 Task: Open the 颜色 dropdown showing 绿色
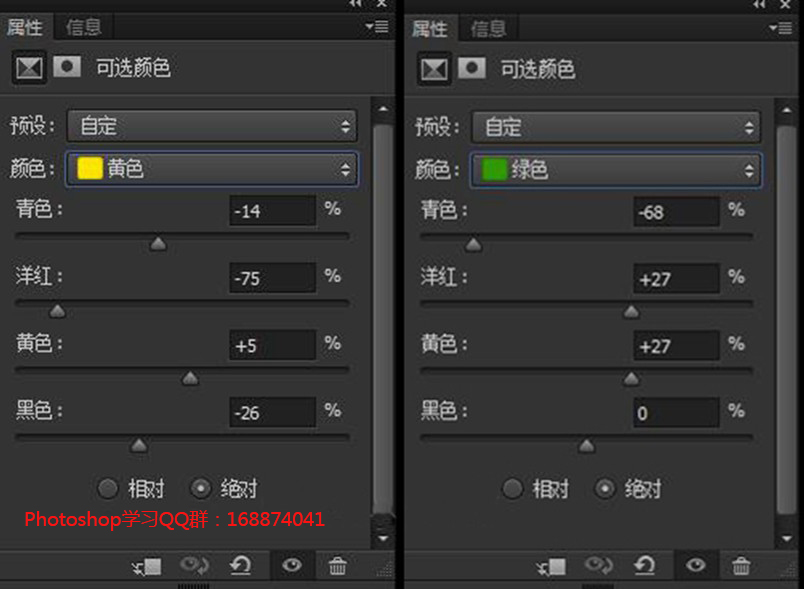(x=615, y=170)
